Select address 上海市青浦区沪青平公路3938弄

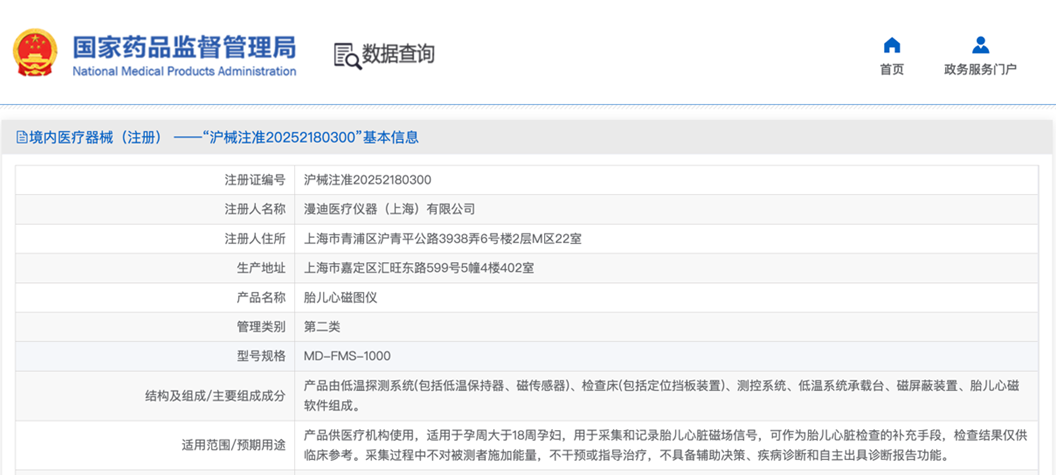(443, 239)
